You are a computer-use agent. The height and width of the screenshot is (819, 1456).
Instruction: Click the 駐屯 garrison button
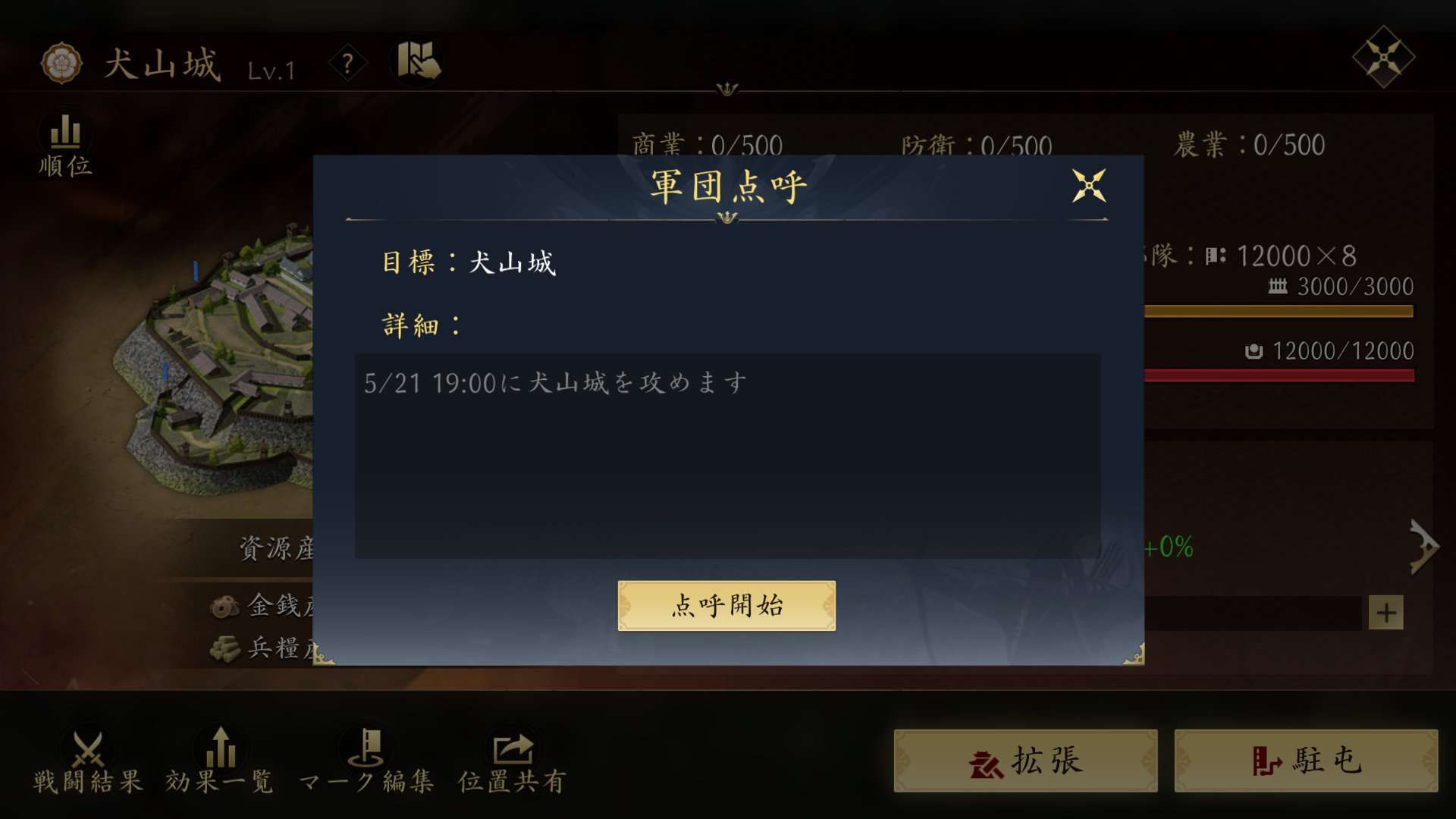[x=1306, y=761]
